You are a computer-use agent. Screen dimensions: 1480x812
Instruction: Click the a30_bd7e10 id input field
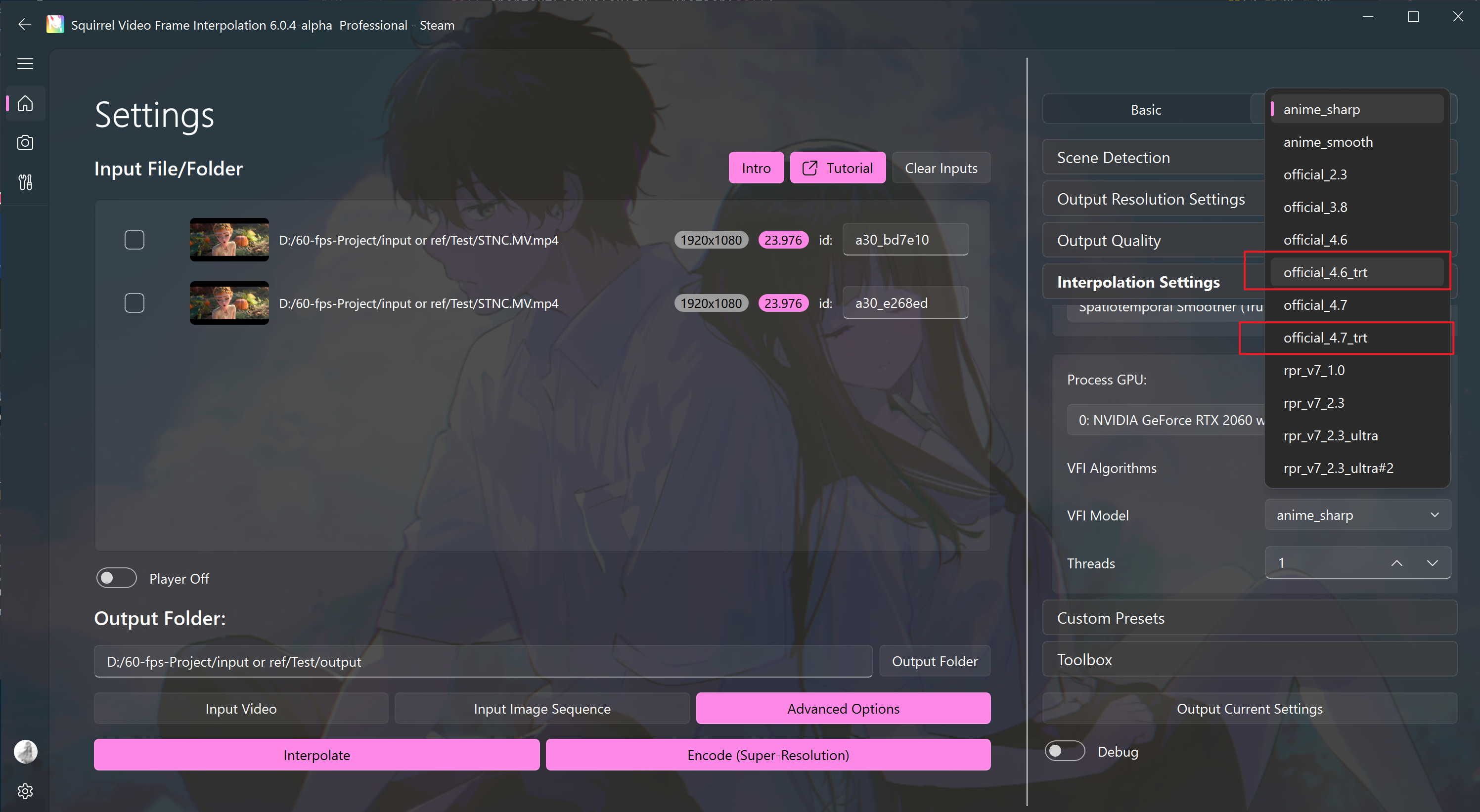tap(905, 240)
